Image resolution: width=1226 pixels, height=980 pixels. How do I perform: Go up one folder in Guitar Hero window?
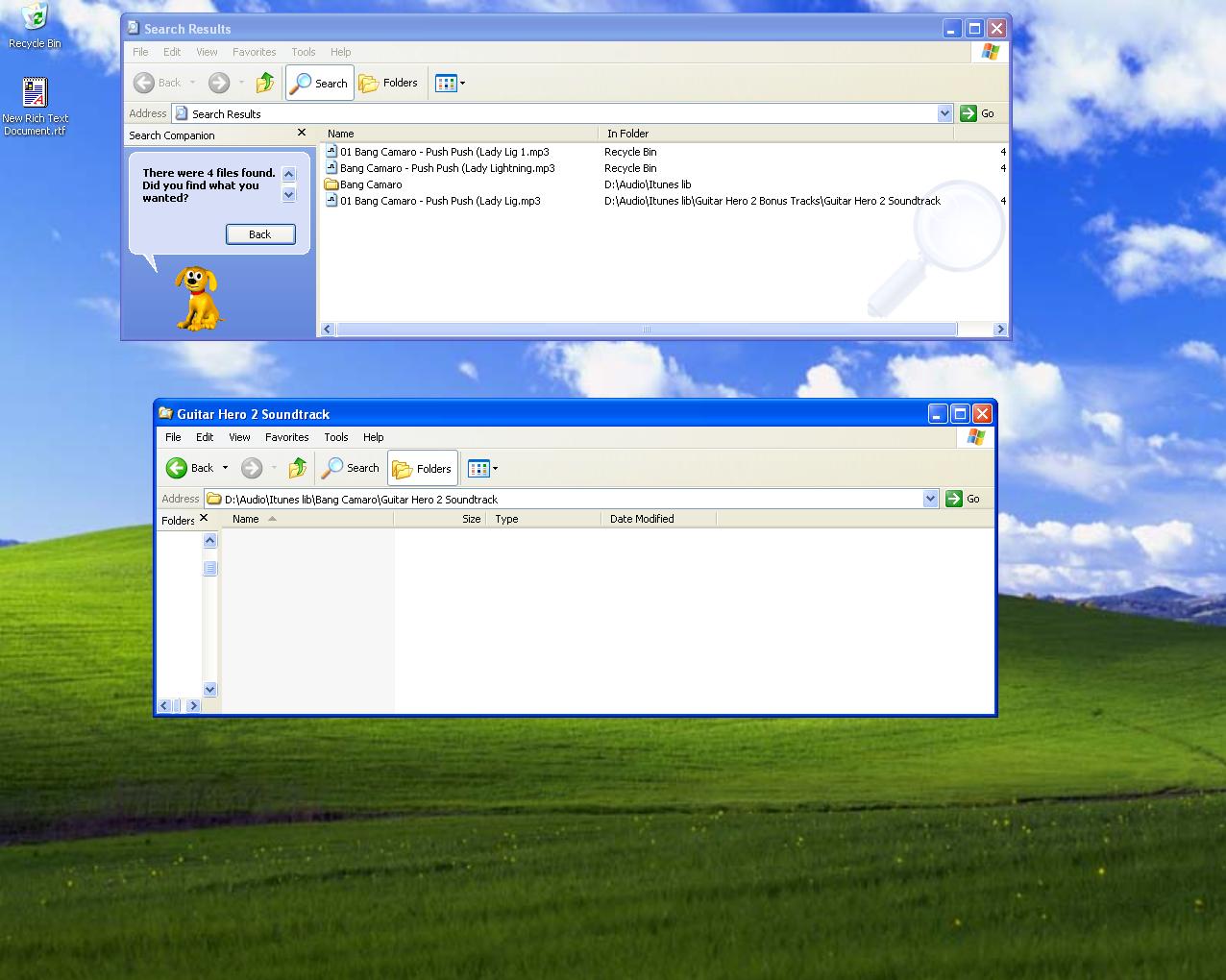tap(298, 468)
